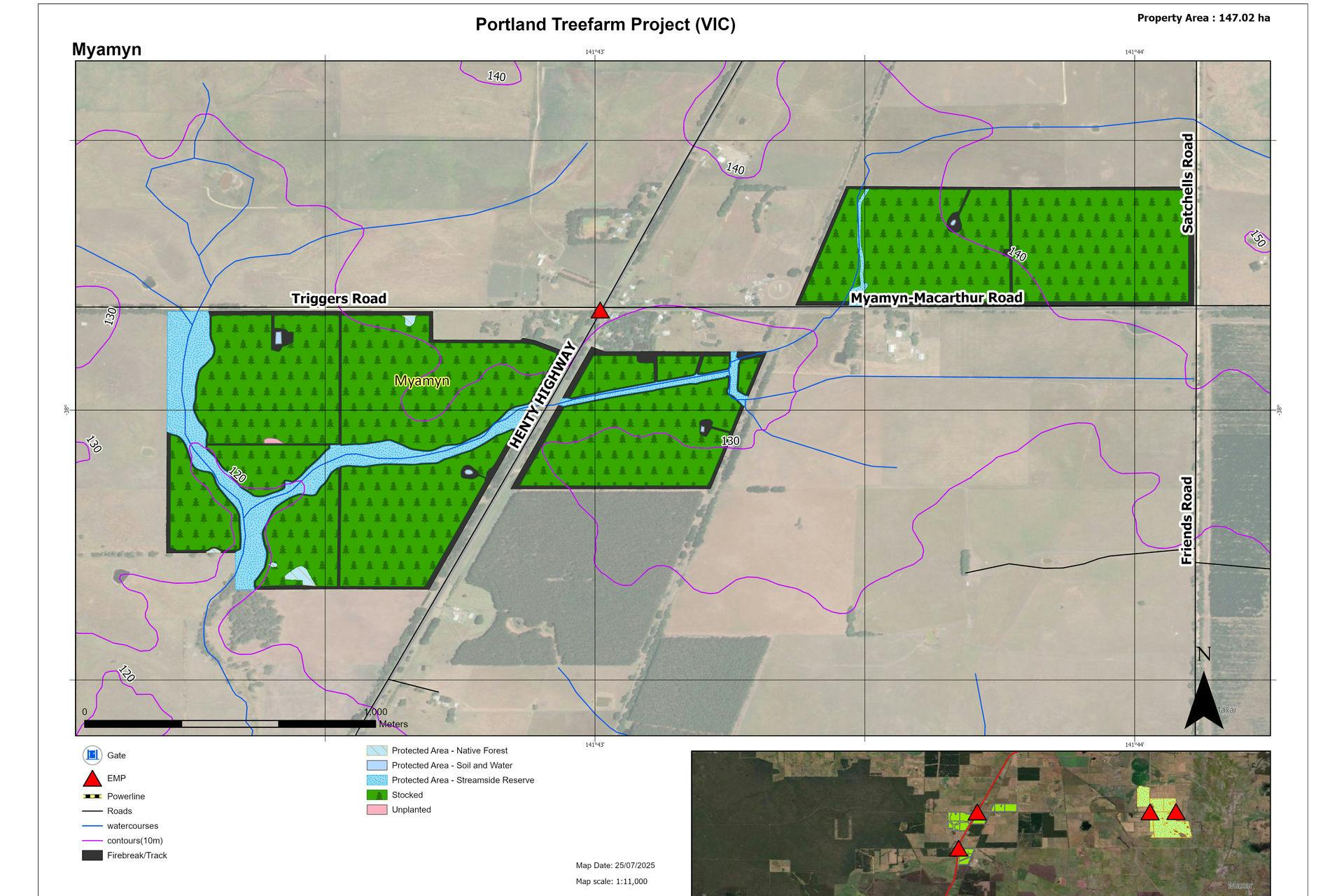The height and width of the screenshot is (896, 1344).
Task: Click the pink unplanted patch within the plantation
Action: point(273,441)
